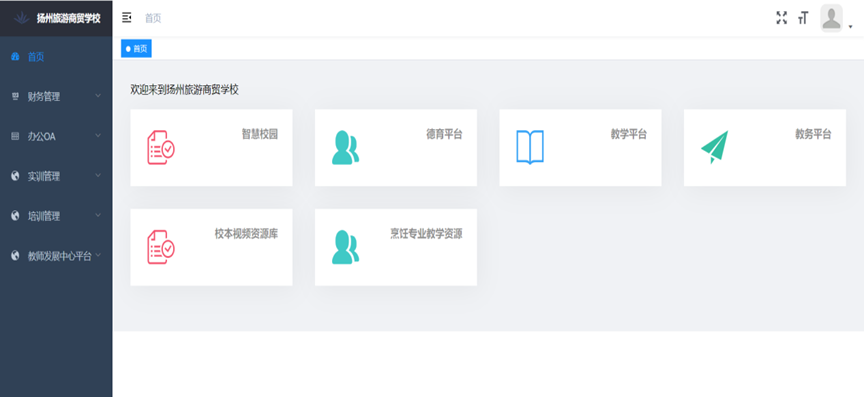Image resolution: width=864 pixels, height=397 pixels.
Task: Open the 财务管理 sidebar menu
Action: coord(56,96)
